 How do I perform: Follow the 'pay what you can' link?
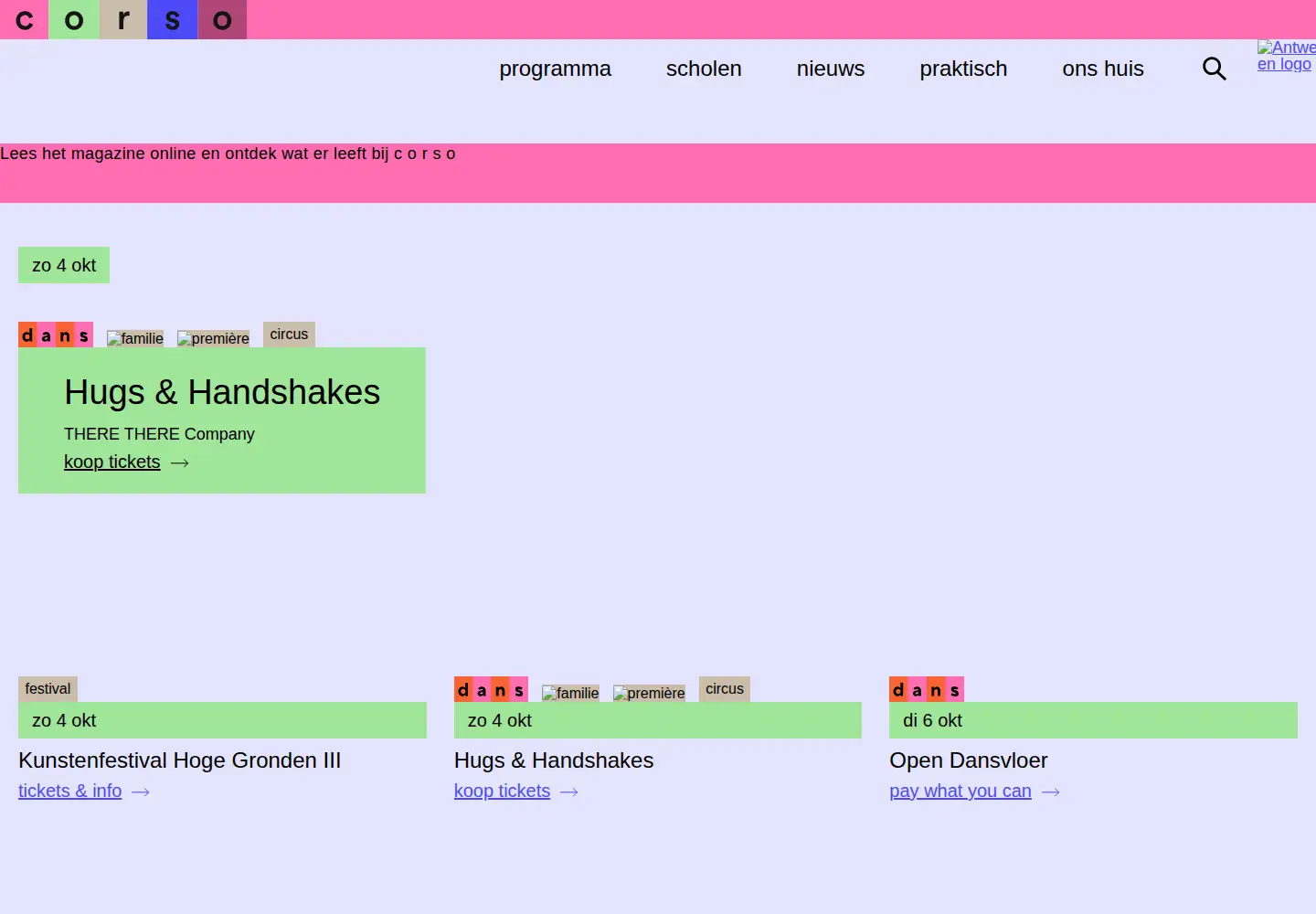(x=960, y=791)
